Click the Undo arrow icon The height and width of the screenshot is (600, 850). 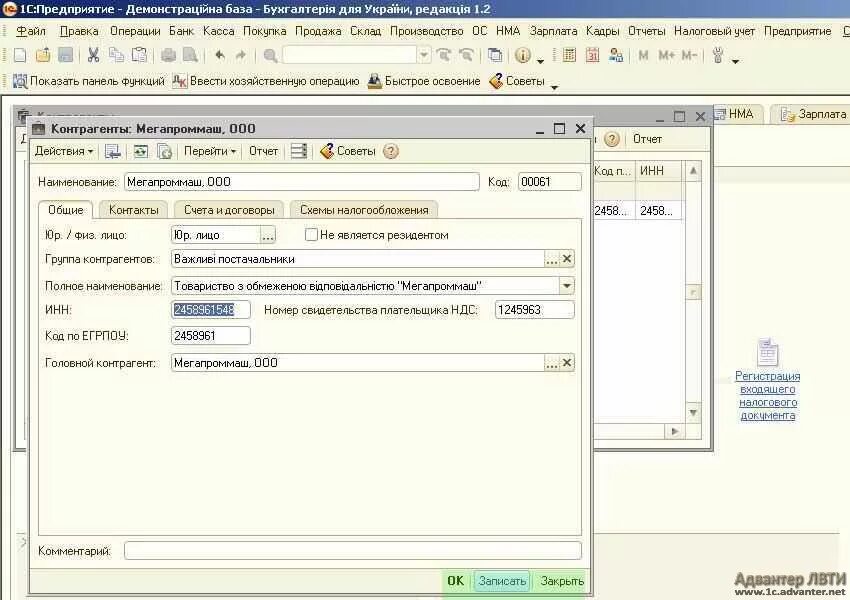click(220, 55)
